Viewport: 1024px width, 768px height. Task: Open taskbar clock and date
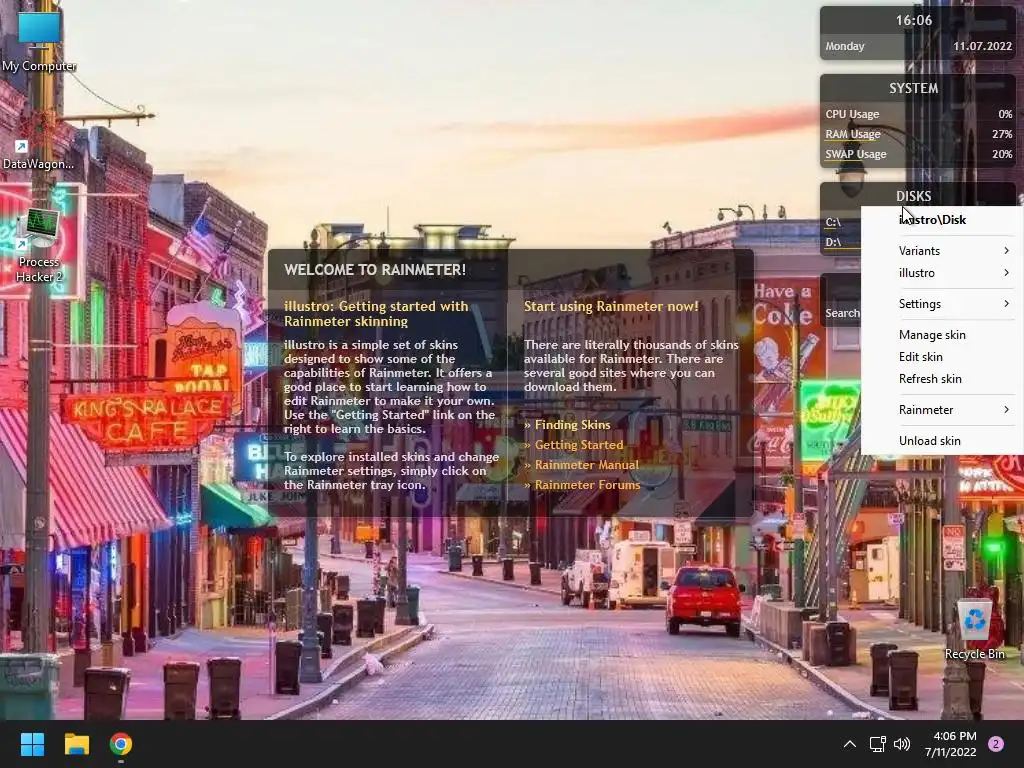(950, 744)
